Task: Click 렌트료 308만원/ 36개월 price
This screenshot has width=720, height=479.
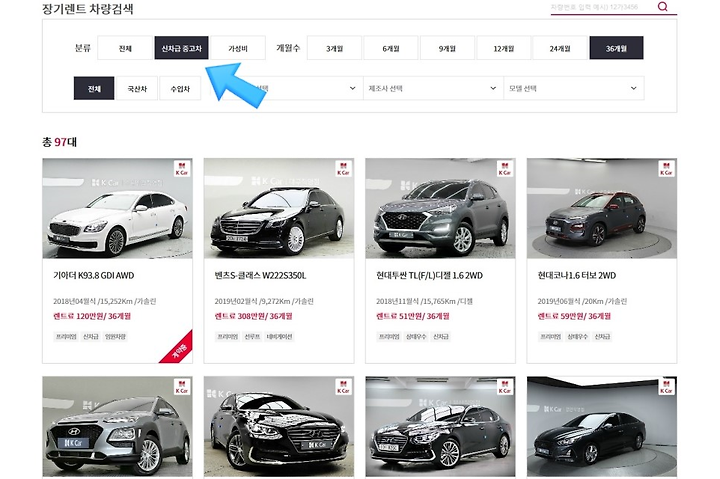Action: coord(253,316)
